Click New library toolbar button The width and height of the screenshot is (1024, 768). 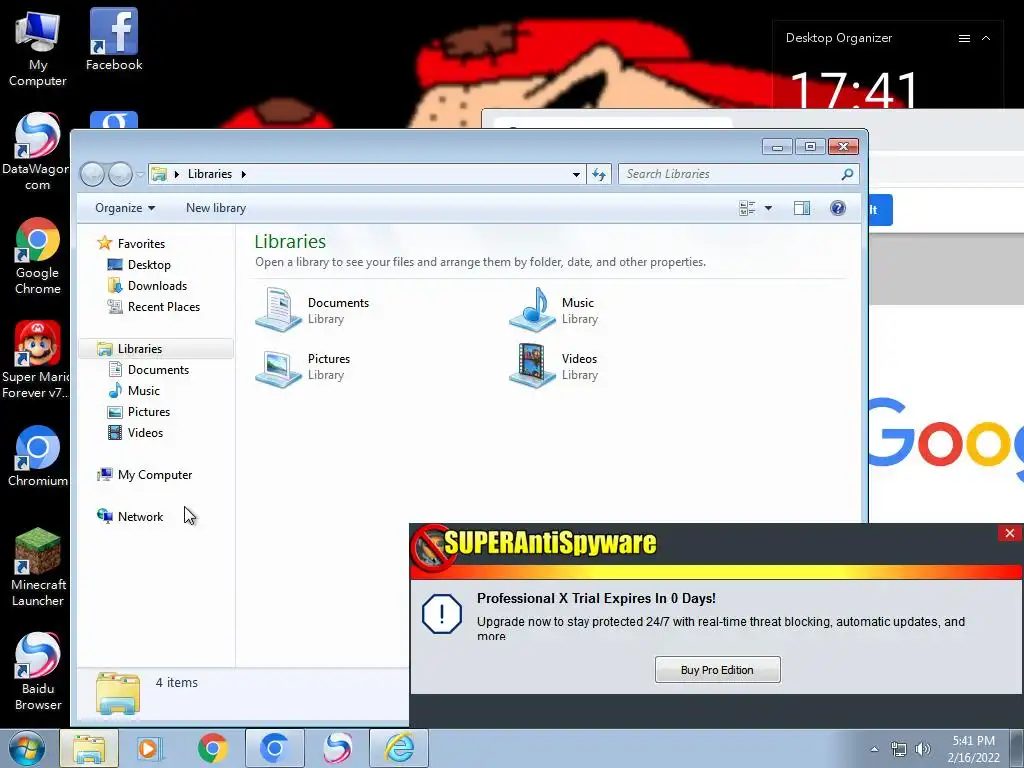216,208
